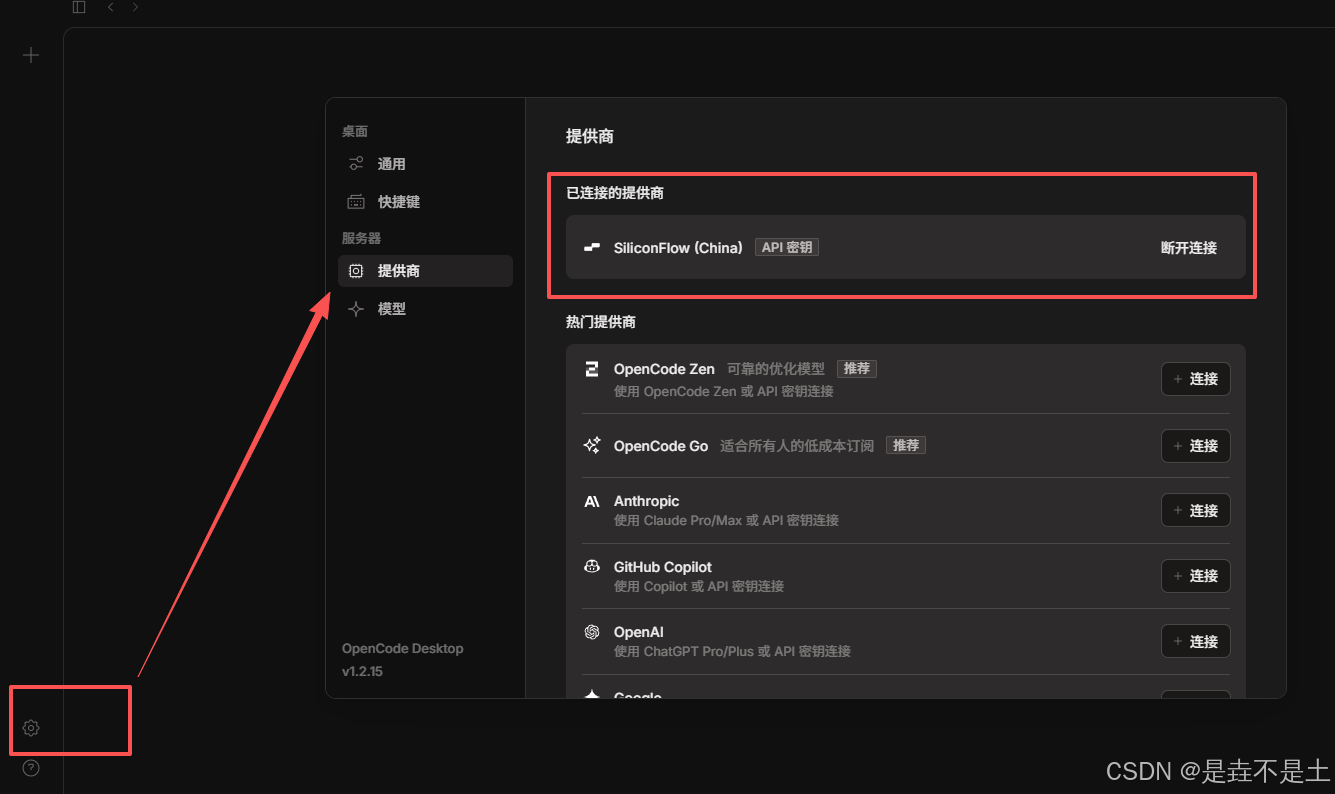Click 适合所有人的低成本订阅 text

coord(797,446)
